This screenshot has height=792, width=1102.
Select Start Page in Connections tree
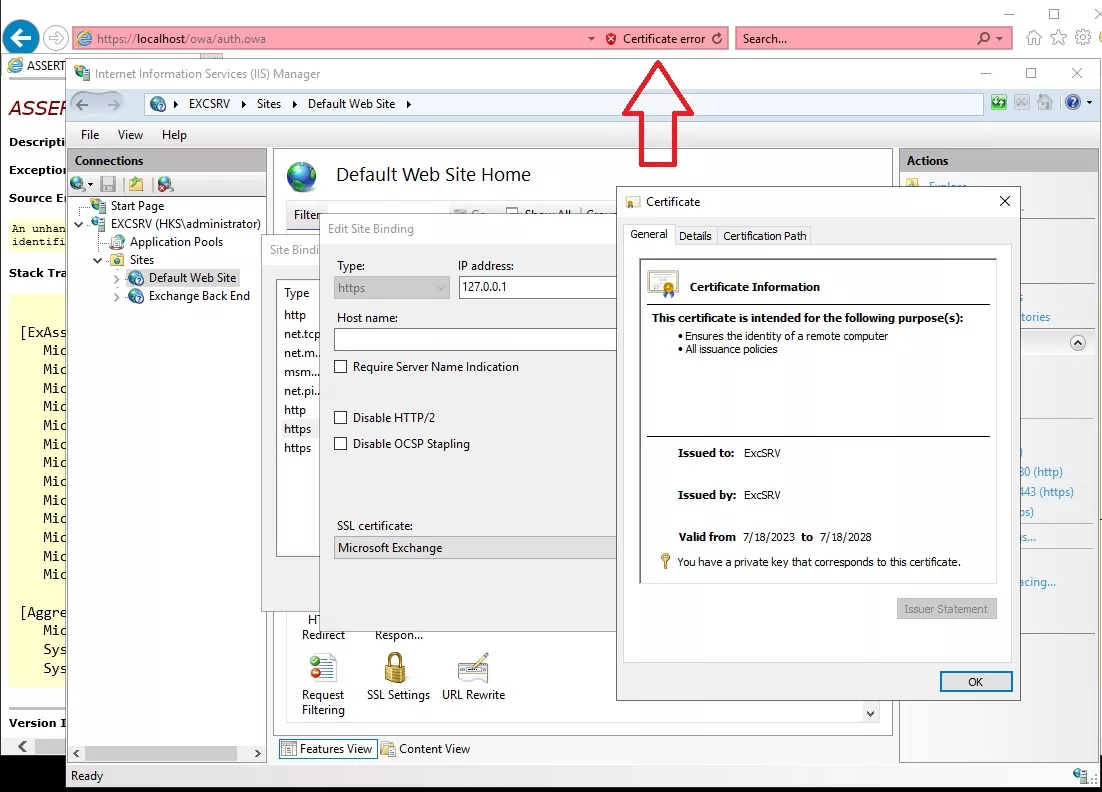click(138, 206)
